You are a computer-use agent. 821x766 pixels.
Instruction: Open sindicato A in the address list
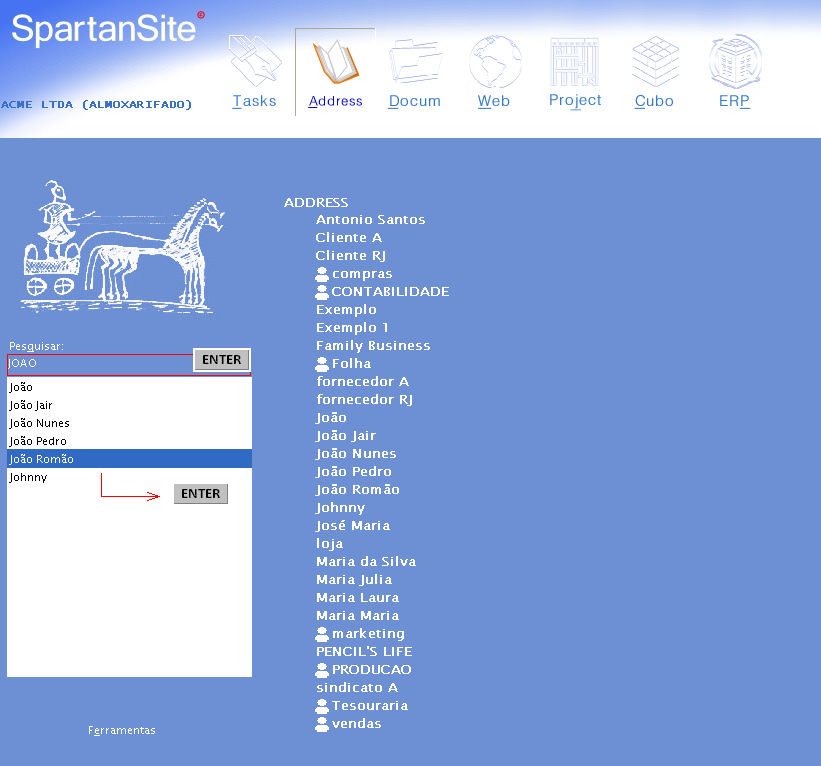[x=357, y=688]
